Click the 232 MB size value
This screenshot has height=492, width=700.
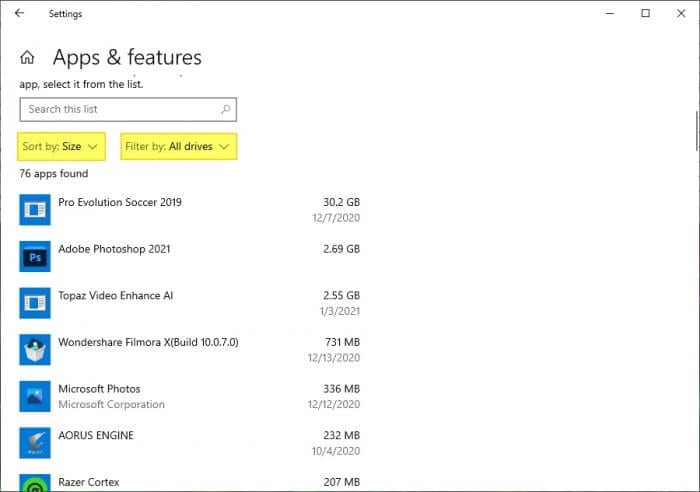pyautogui.click(x=342, y=436)
